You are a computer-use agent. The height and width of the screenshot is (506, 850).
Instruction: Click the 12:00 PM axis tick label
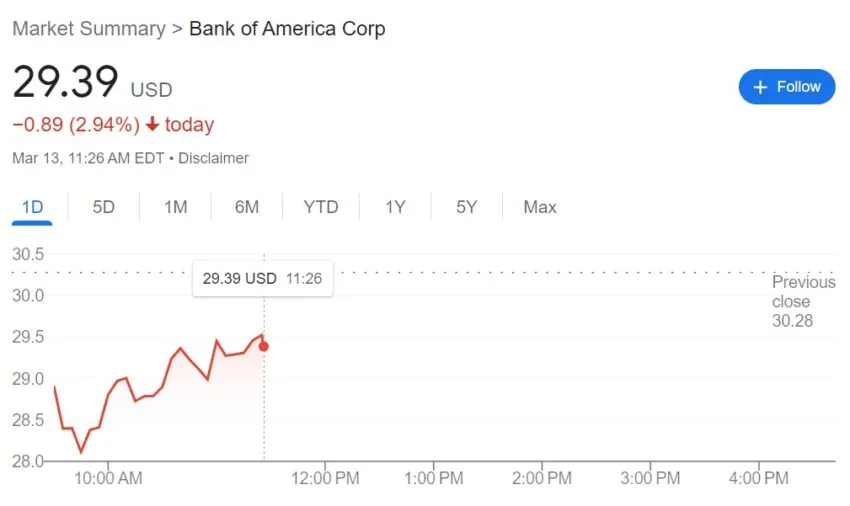325,478
